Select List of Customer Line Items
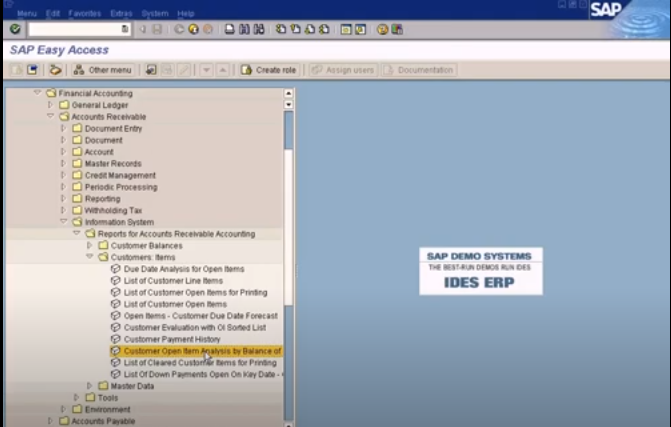Screen dimensions: 671x427 pyautogui.click(x=173, y=281)
